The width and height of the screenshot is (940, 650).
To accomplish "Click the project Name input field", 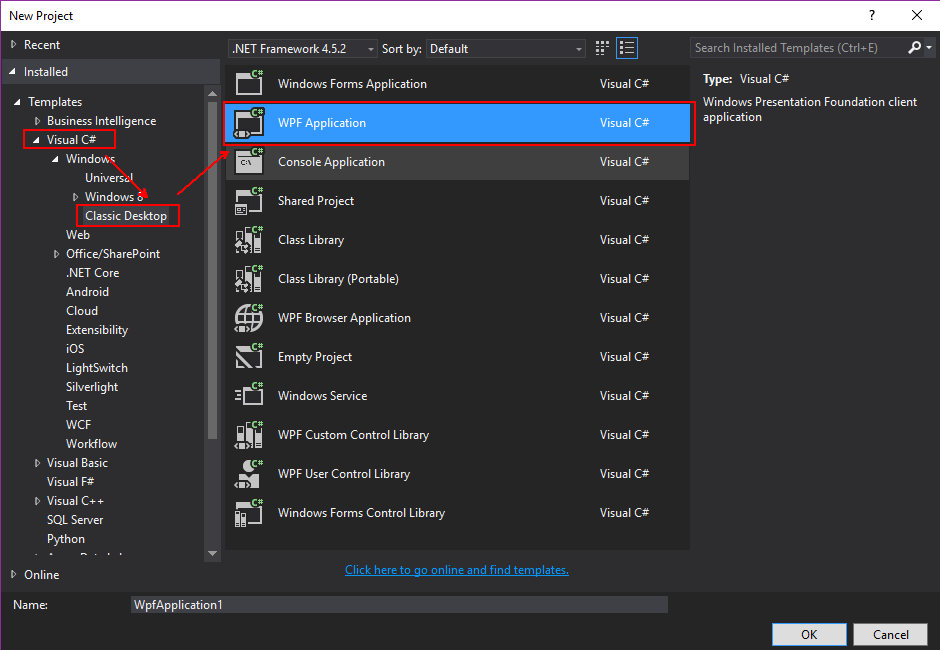I will click(x=399, y=605).
